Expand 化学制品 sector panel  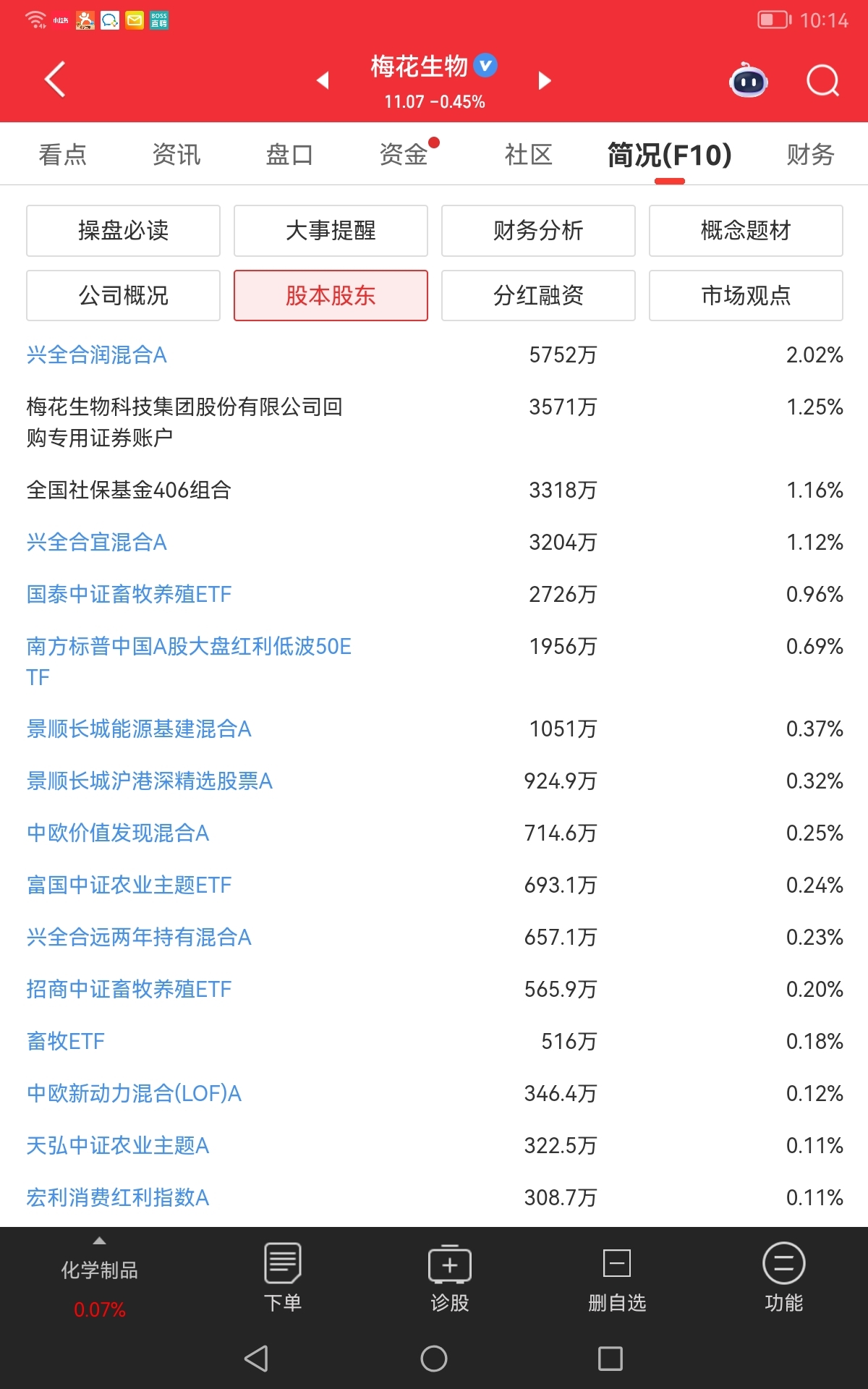click(x=100, y=1278)
